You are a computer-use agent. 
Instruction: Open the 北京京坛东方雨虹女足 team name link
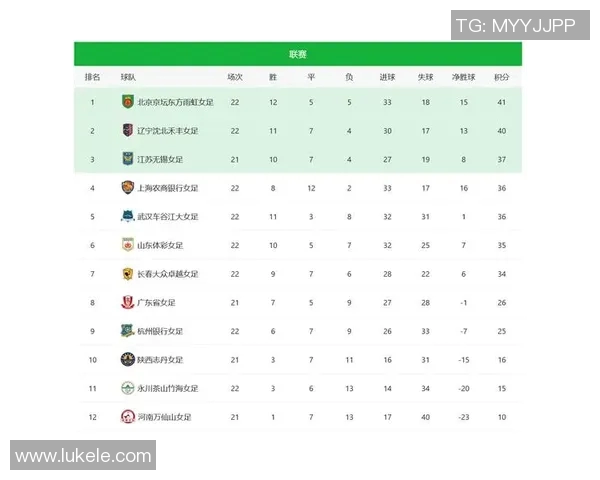click(175, 101)
